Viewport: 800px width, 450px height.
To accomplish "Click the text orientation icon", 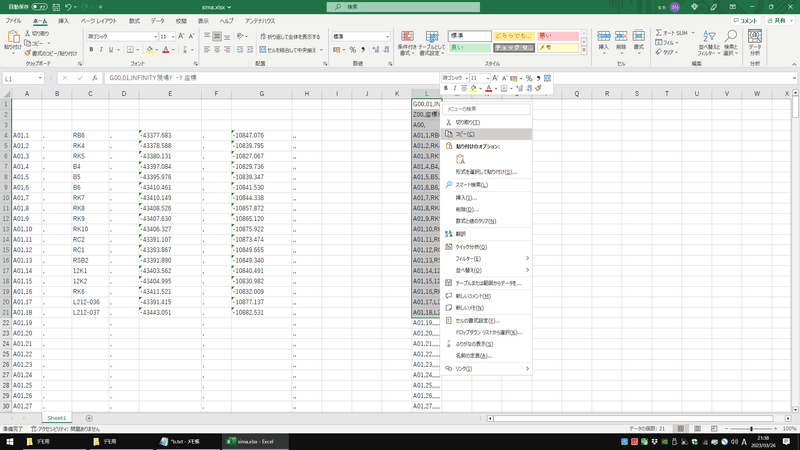I will 240,36.
